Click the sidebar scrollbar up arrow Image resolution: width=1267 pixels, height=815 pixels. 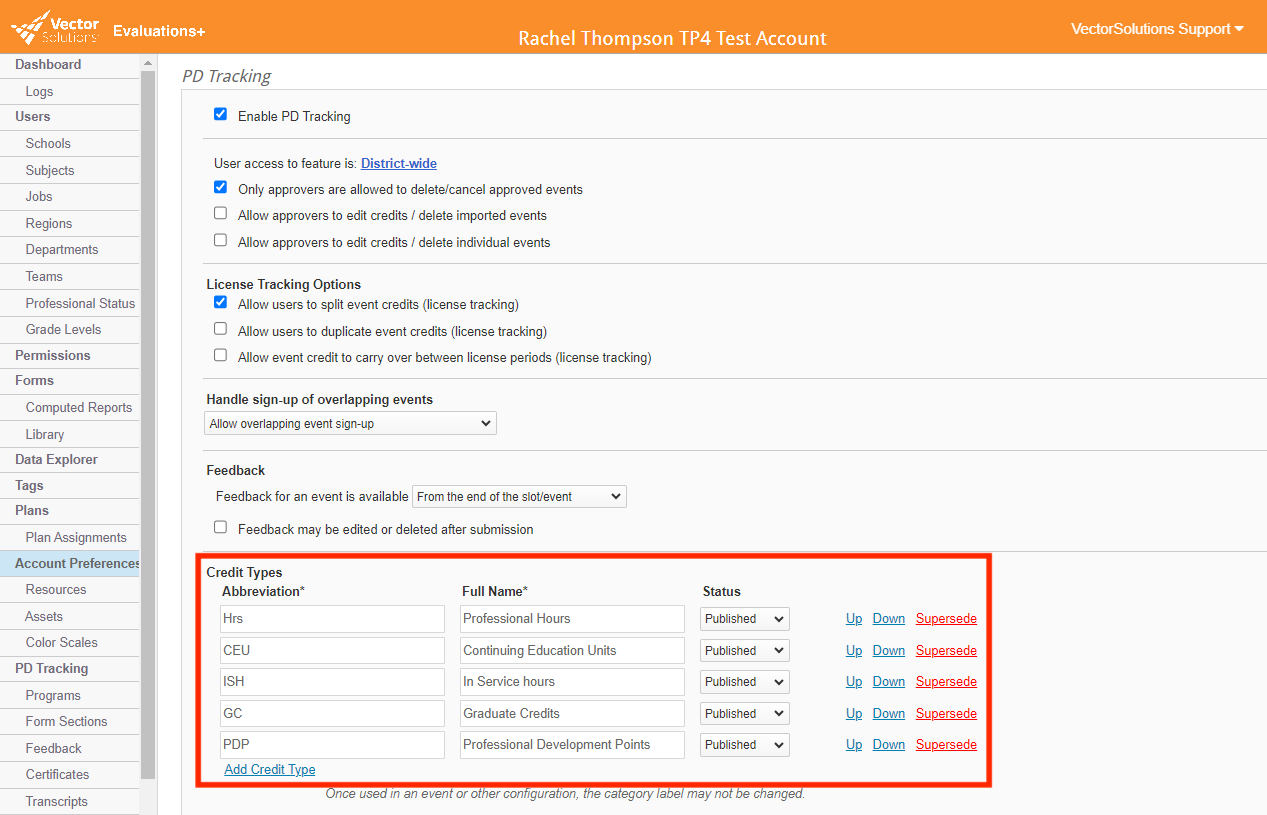[149, 62]
